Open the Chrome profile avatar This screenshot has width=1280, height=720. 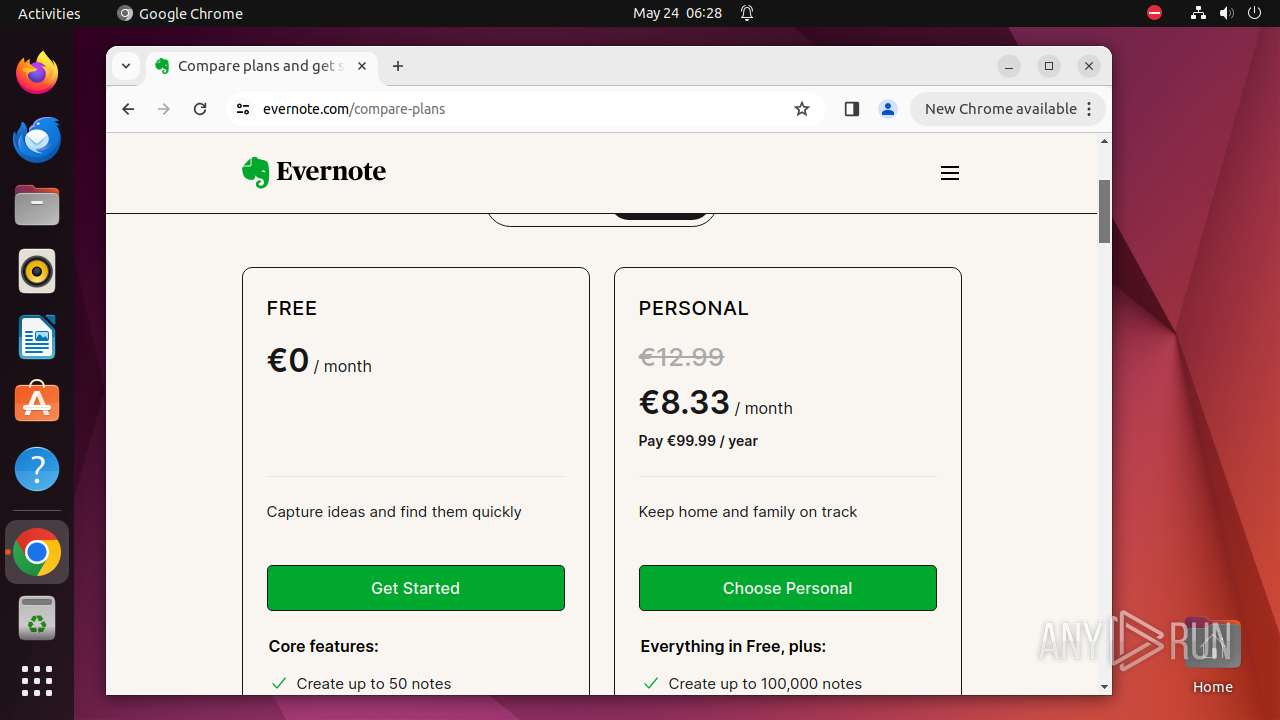tap(887, 109)
